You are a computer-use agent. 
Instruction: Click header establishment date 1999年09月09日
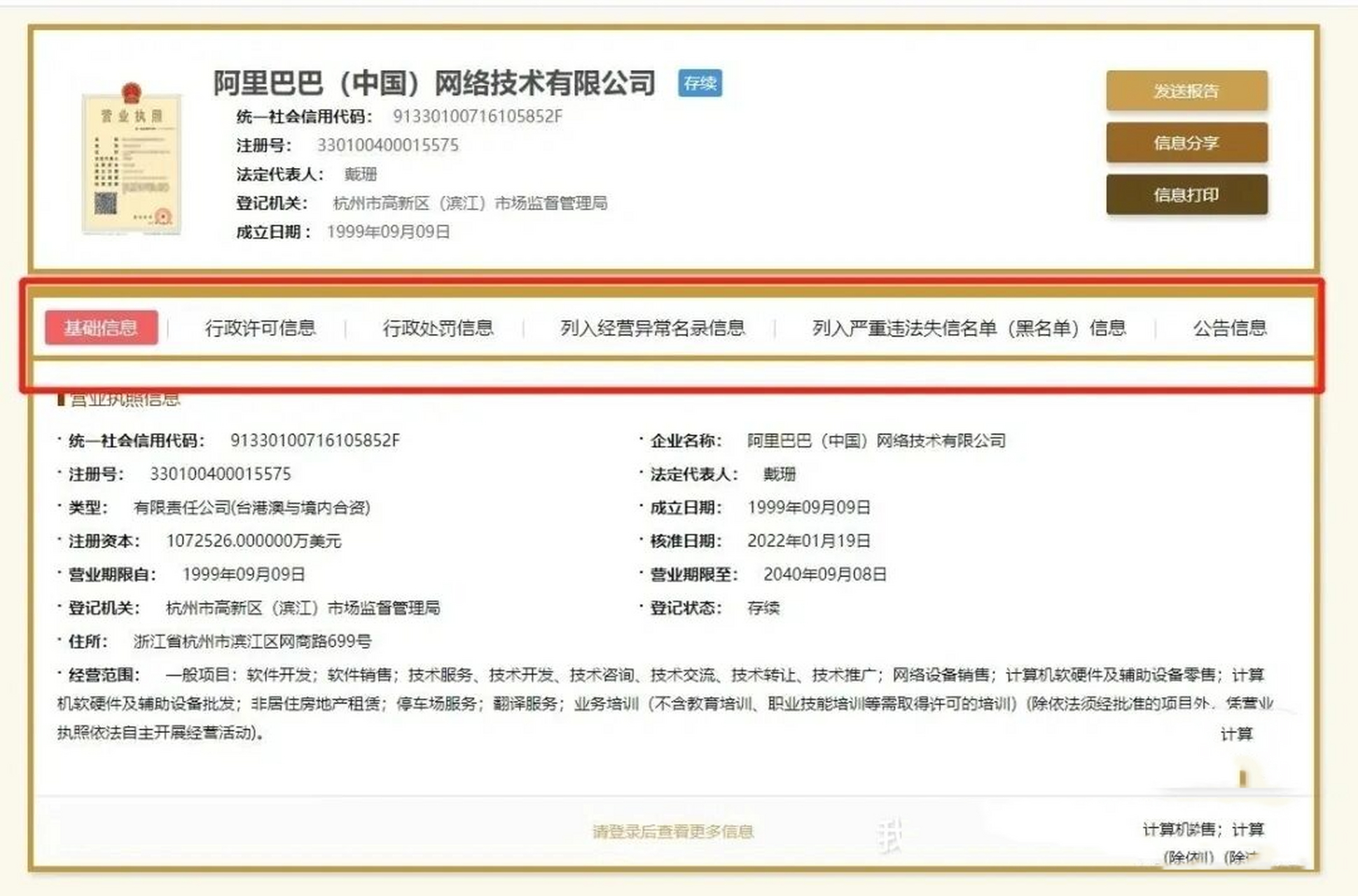[x=388, y=232]
